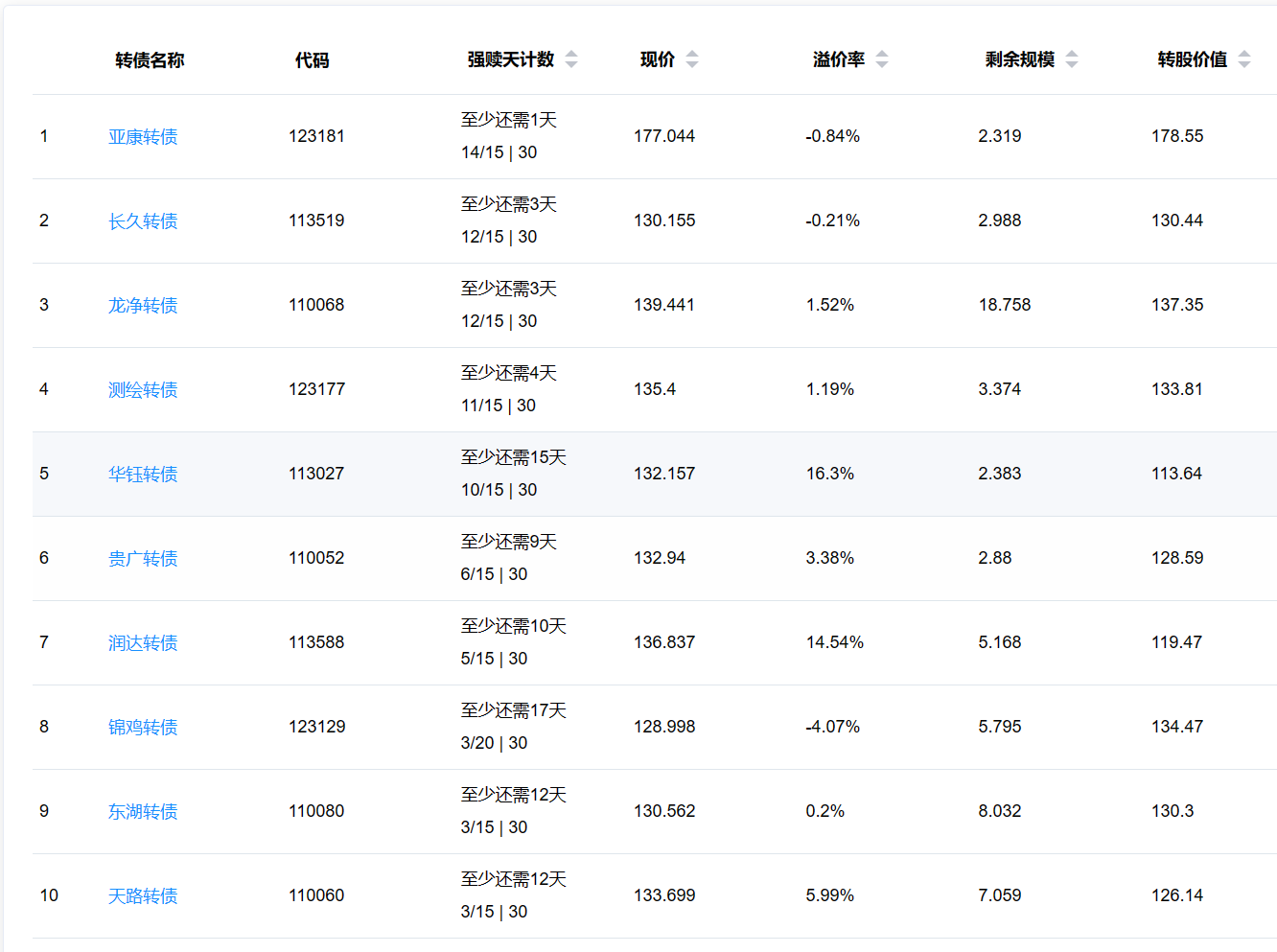Open the 亚康转债 bond link
Screen dimensions: 1277x952
(x=143, y=137)
